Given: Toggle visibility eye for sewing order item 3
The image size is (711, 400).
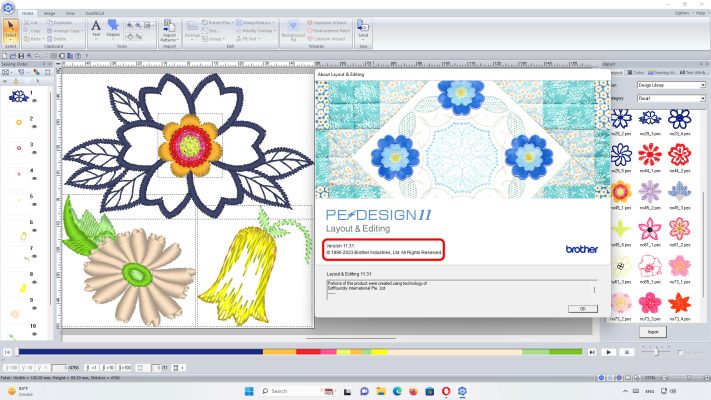Looking at the screenshot, I should [x=34, y=152].
